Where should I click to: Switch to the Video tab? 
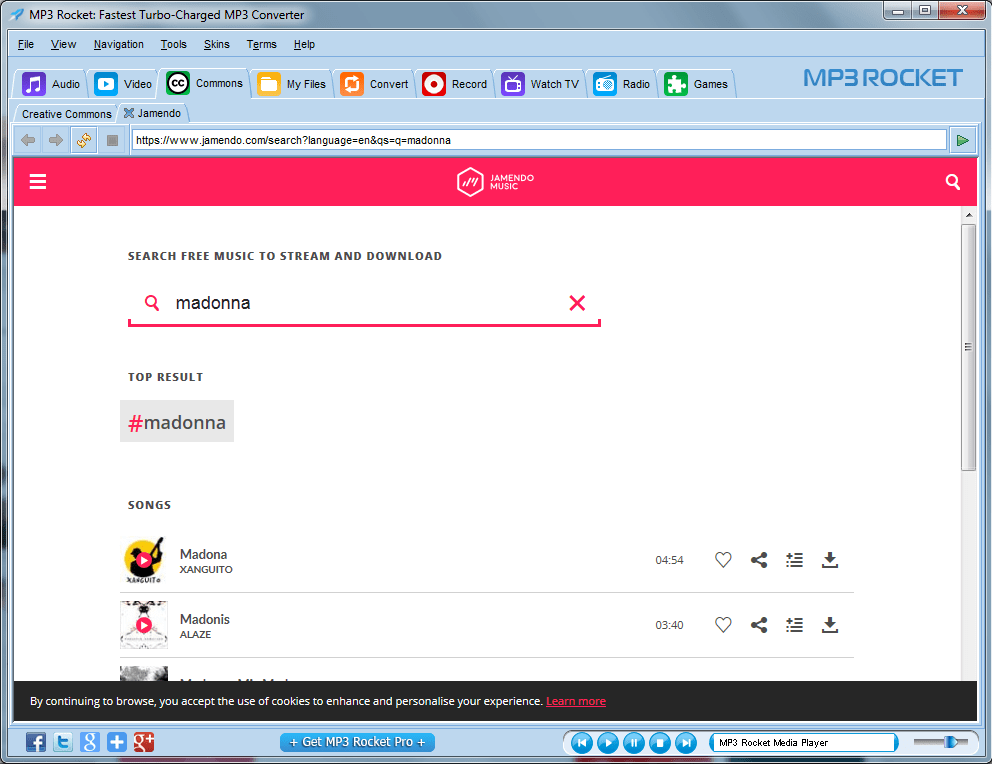pos(123,84)
